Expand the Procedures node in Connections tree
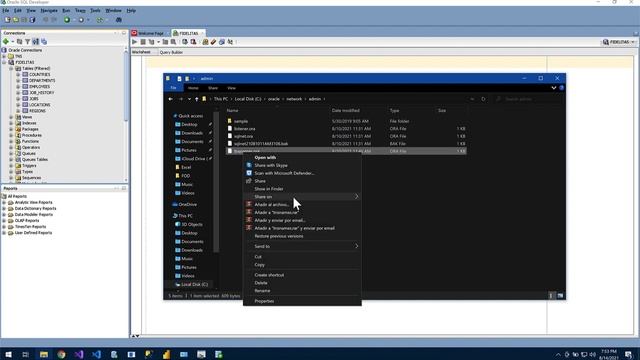Image resolution: width=640 pixels, height=360 pixels. pyautogui.click(x=11, y=135)
